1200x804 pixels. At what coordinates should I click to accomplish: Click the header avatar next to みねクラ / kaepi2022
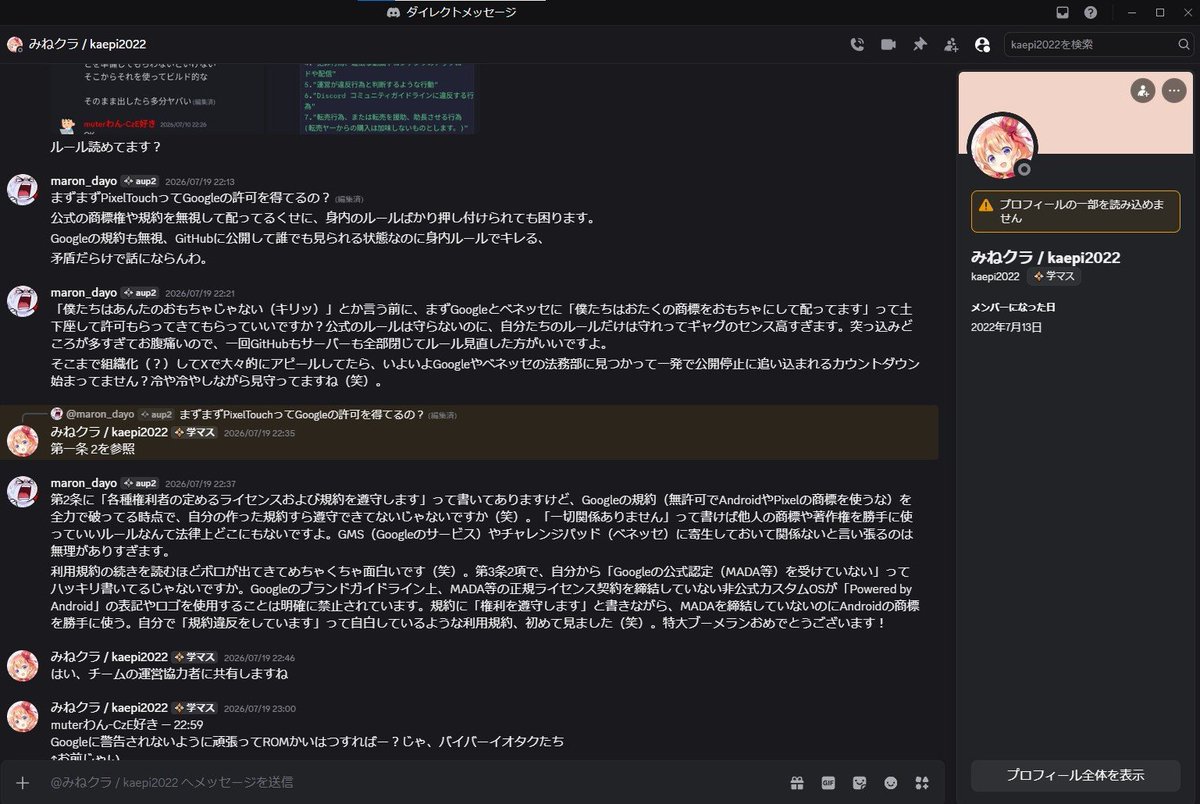pos(15,44)
